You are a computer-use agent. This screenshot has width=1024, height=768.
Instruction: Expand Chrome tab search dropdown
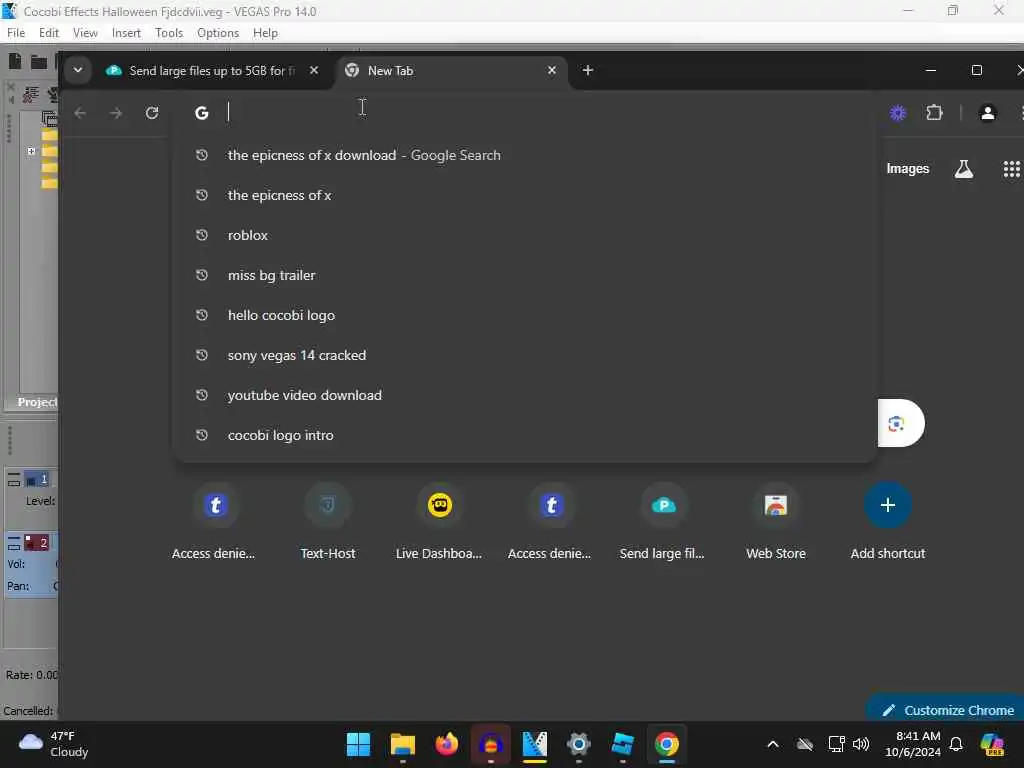point(78,70)
